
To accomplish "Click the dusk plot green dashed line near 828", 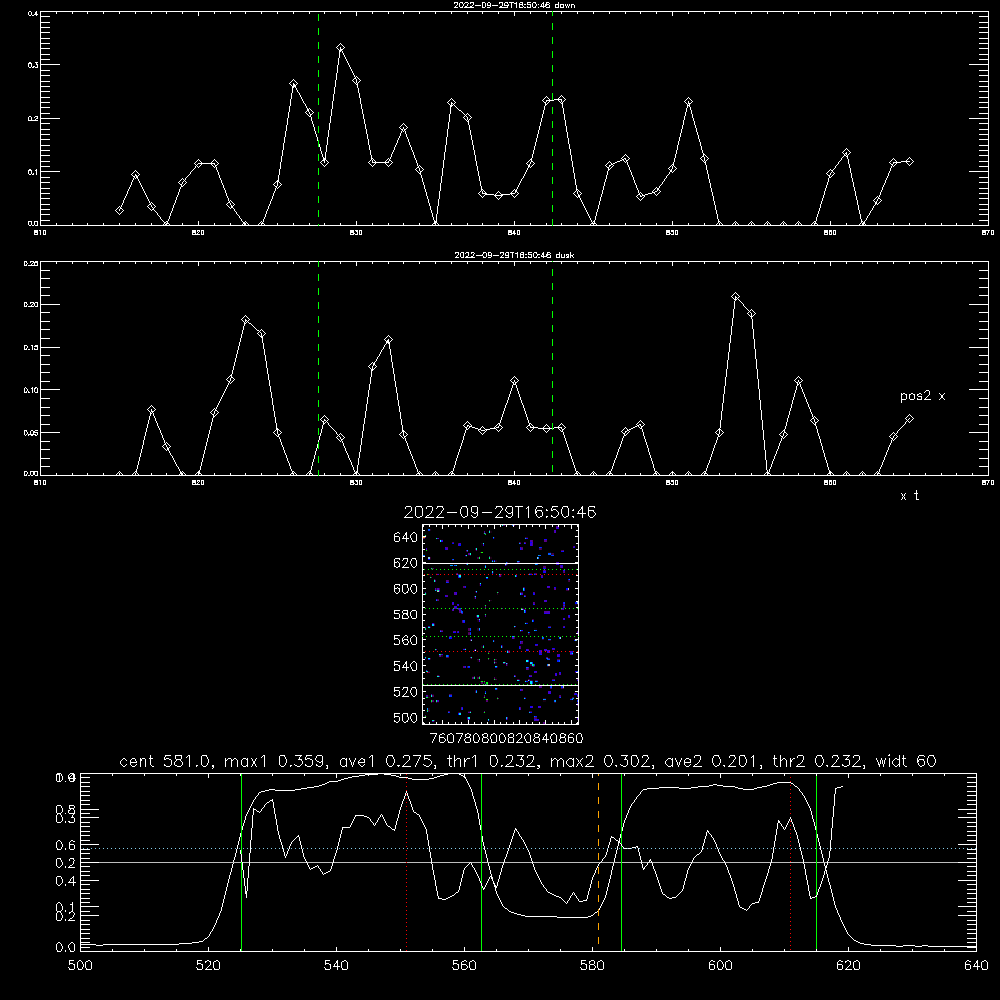I will click(x=318, y=368).
